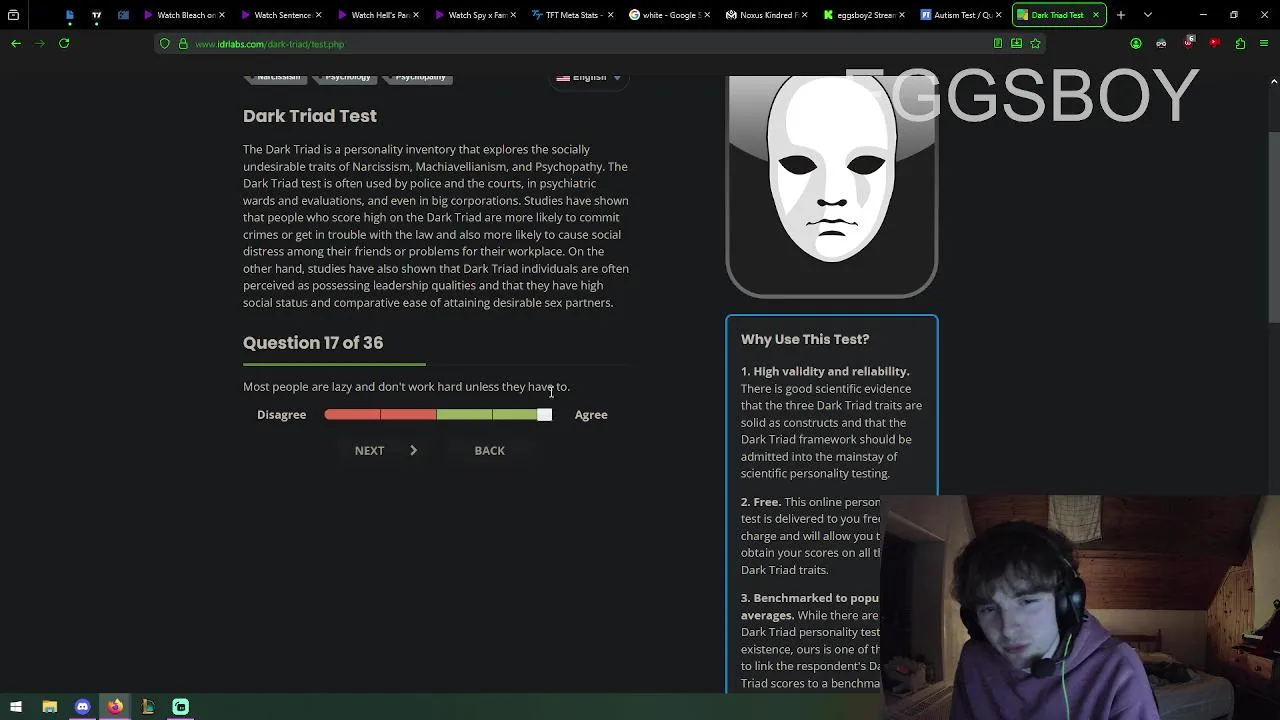This screenshot has height=720, width=1280.
Task: Reload the current page
Action: (x=64, y=43)
